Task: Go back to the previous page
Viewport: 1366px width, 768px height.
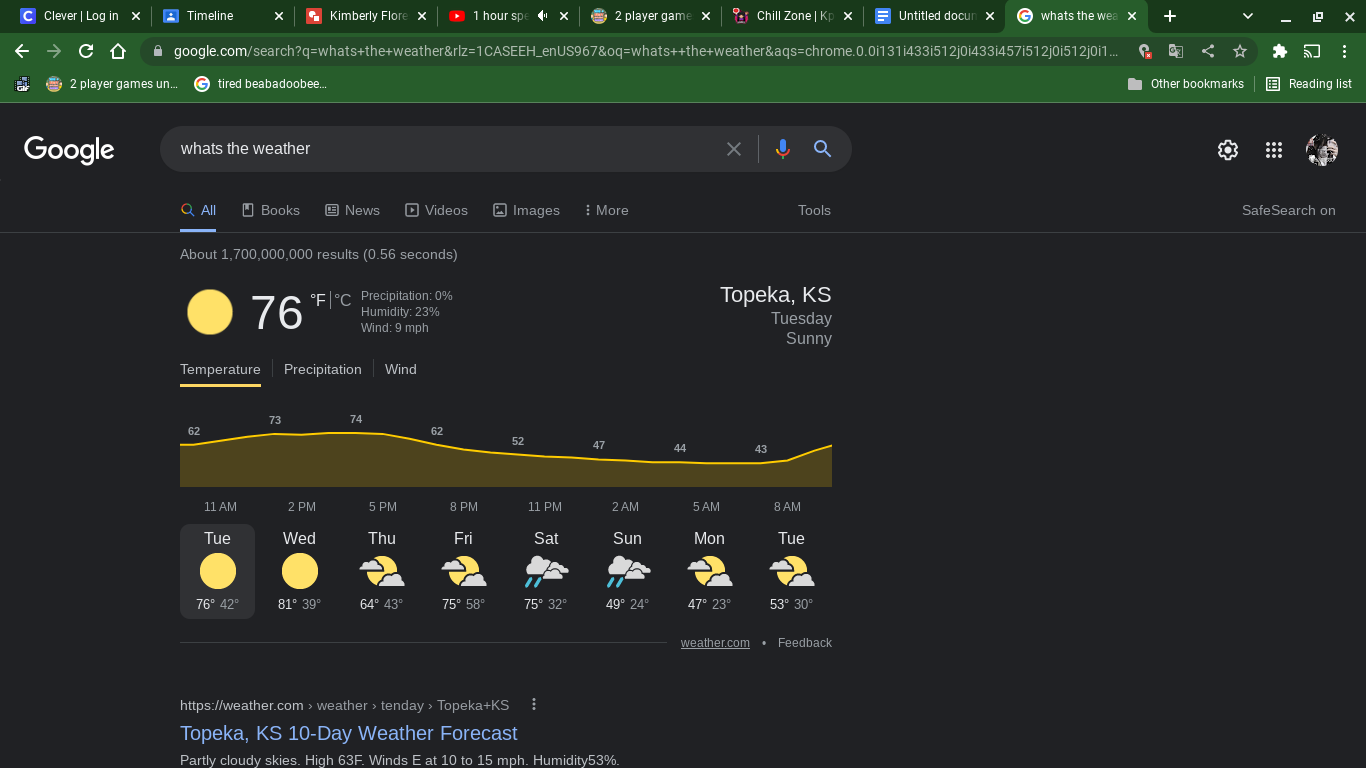Action: coord(22,51)
